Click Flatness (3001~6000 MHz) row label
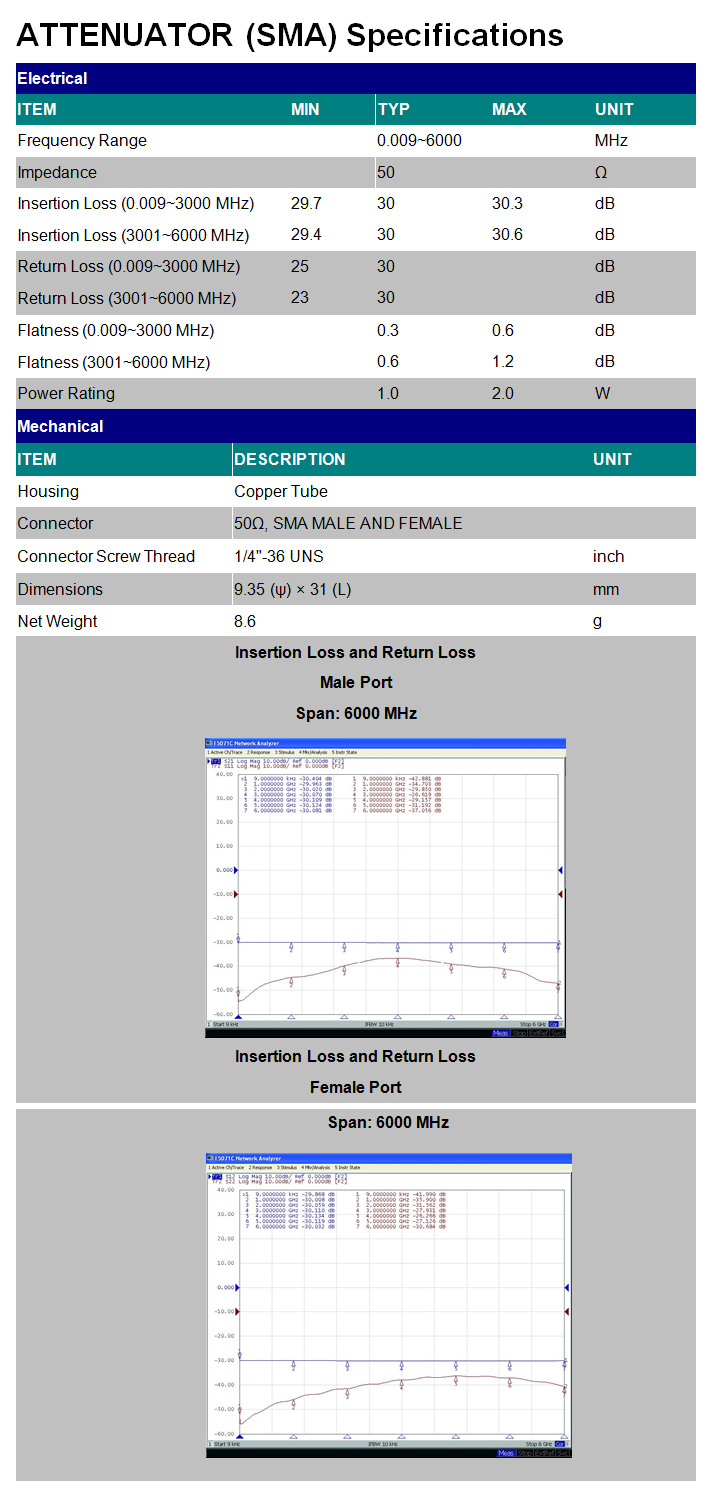707x1496 pixels. [114, 362]
